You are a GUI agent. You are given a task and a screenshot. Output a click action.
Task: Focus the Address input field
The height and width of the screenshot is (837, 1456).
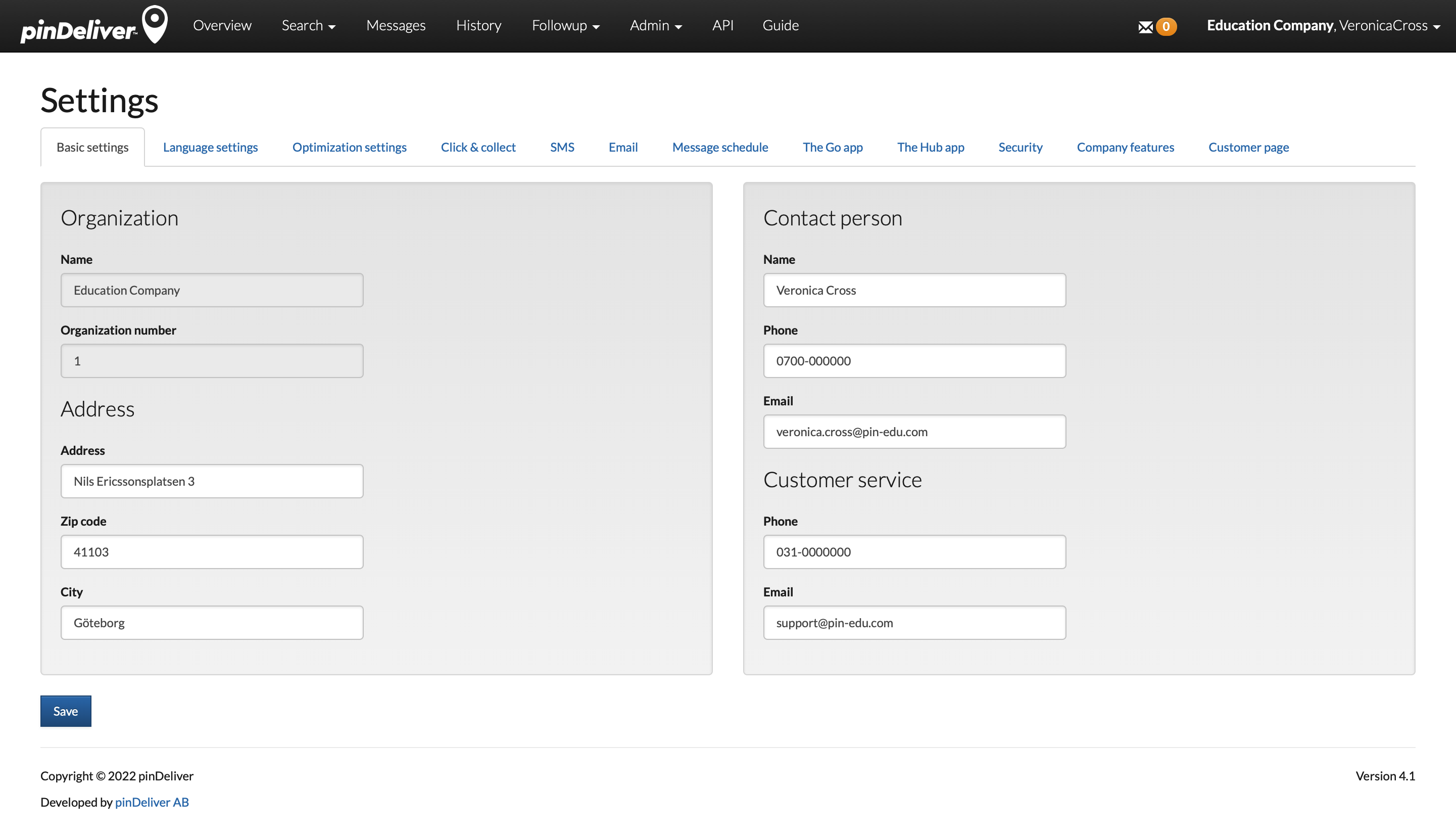pyautogui.click(x=212, y=481)
